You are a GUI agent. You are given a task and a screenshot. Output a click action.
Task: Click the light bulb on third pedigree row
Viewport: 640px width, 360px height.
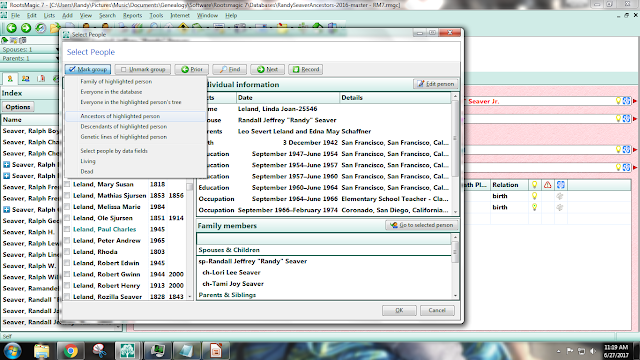pyautogui.click(x=618, y=150)
